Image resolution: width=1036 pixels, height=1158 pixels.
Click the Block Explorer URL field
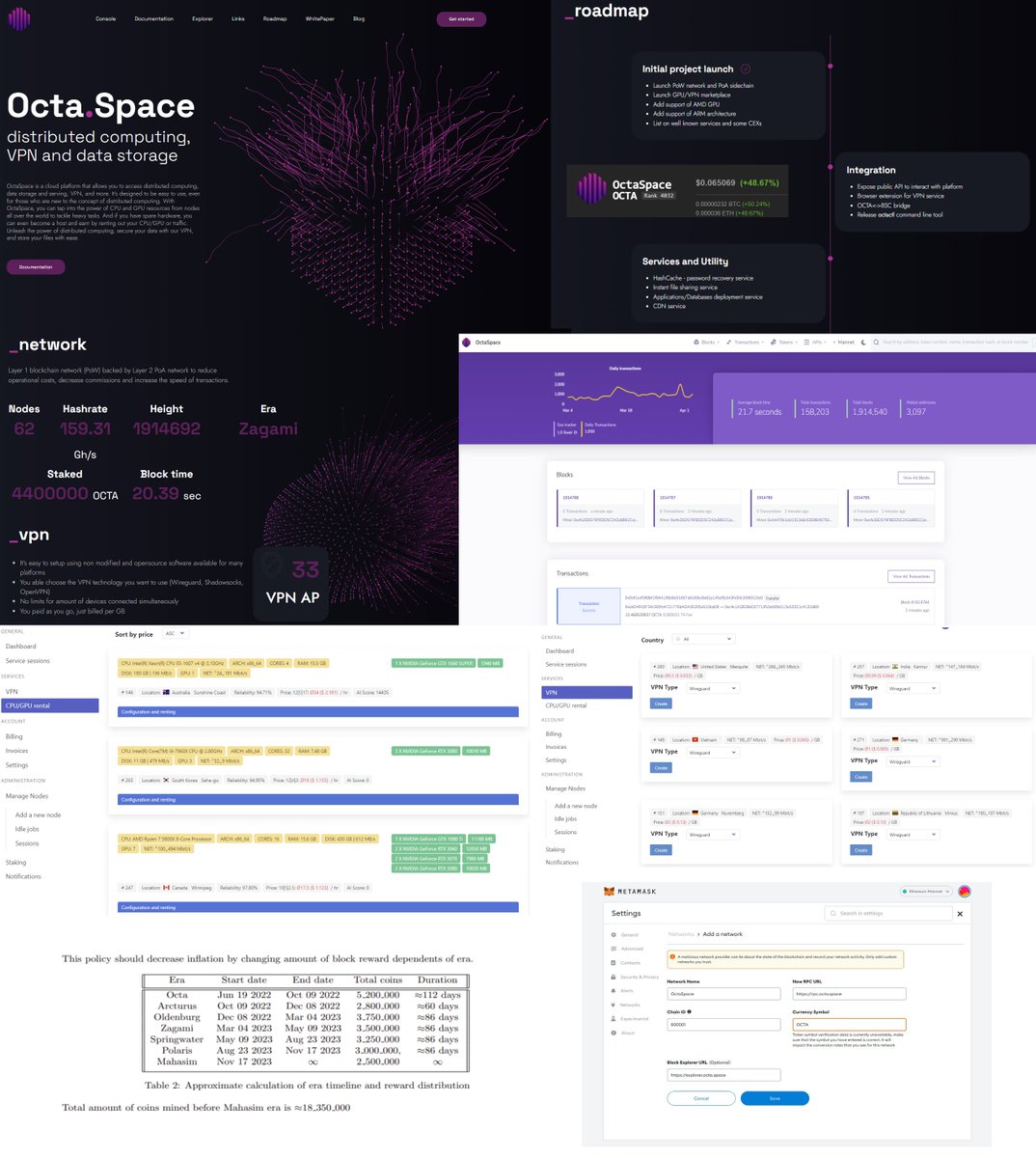pyautogui.click(x=723, y=1075)
